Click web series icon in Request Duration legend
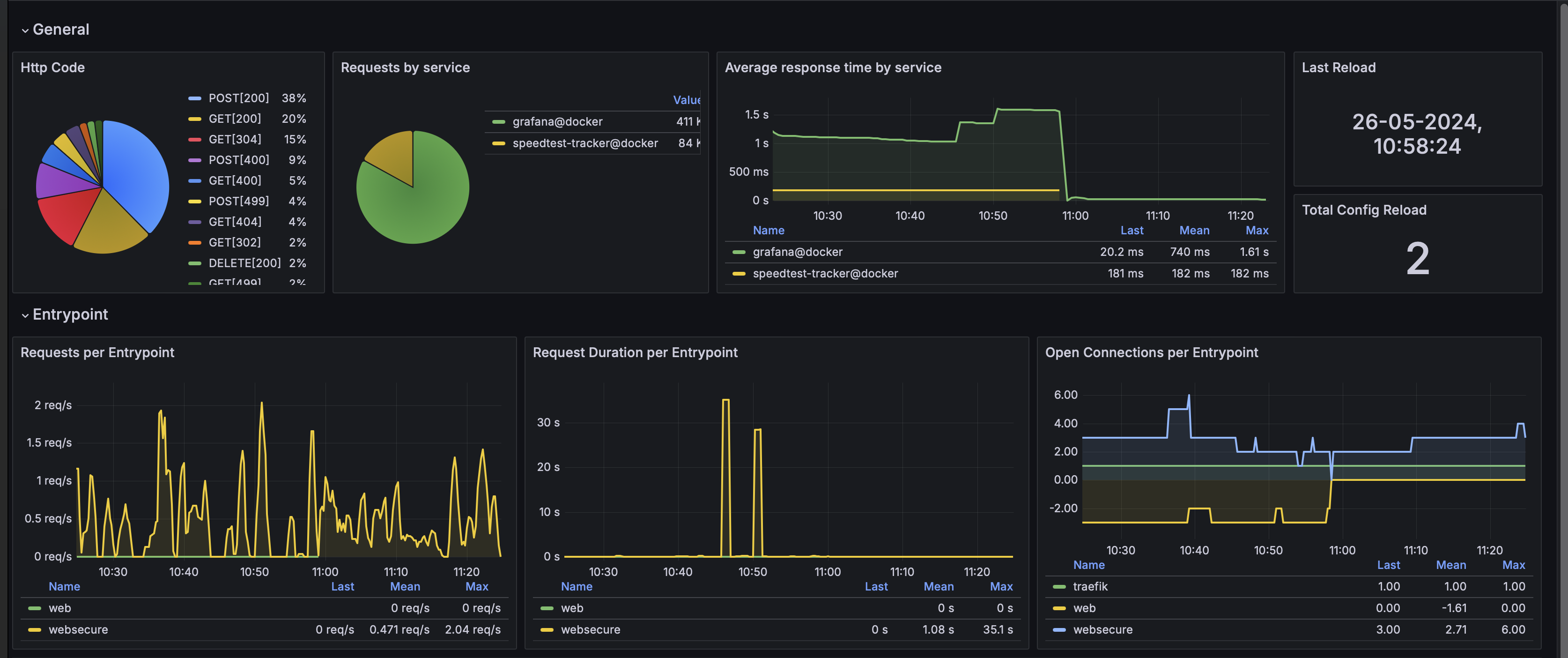Viewport: 1568px width, 658px height. click(547, 609)
